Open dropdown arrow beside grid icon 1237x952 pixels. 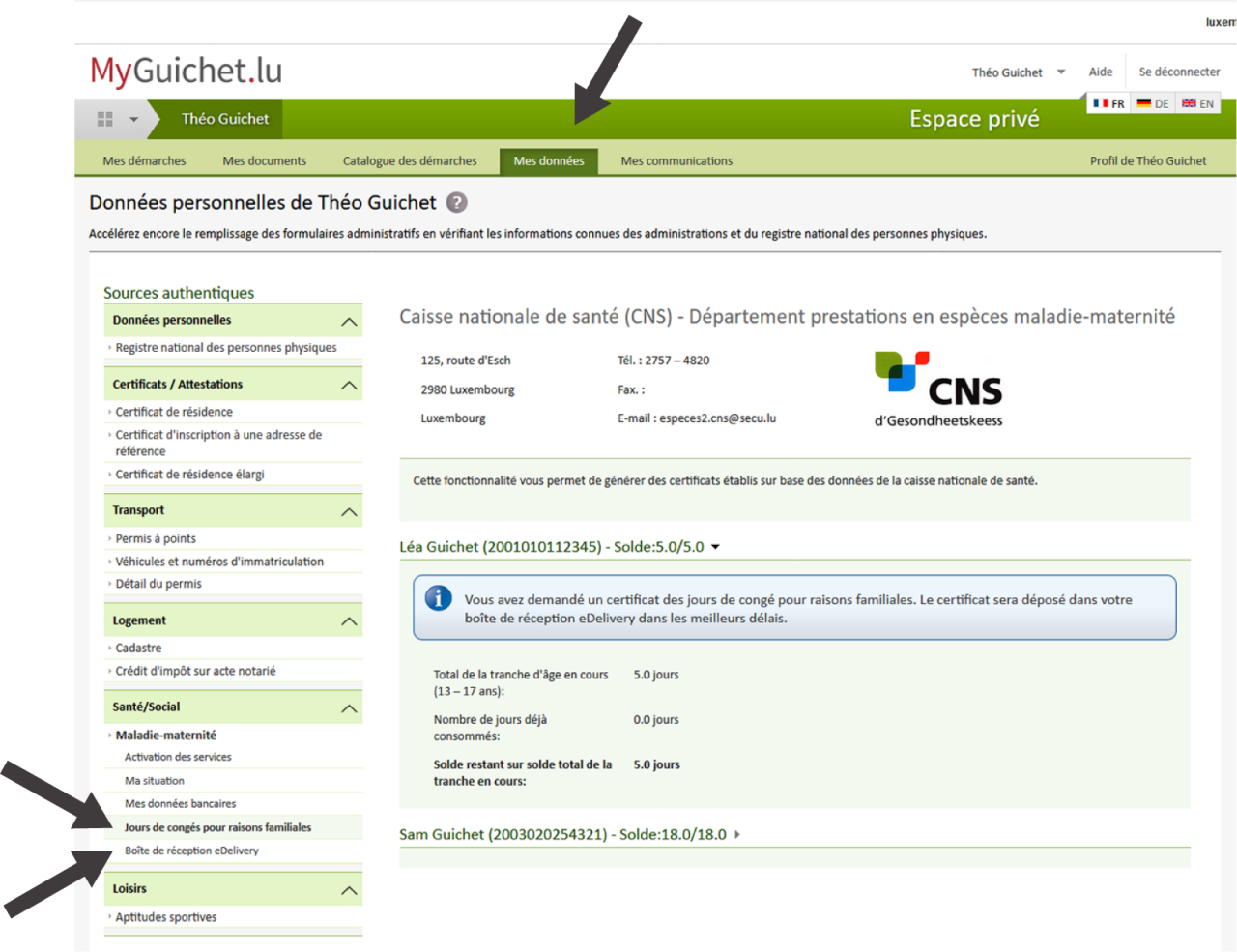click(x=134, y=120)
